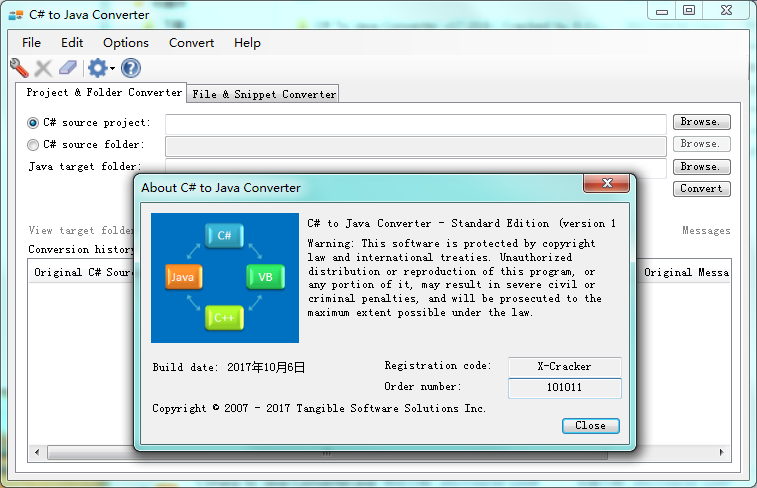Image resolution: width=757 pixels, height=488 pixels.
Task: Minimize the C# to Java Converter window
Action: pos(662,11)
